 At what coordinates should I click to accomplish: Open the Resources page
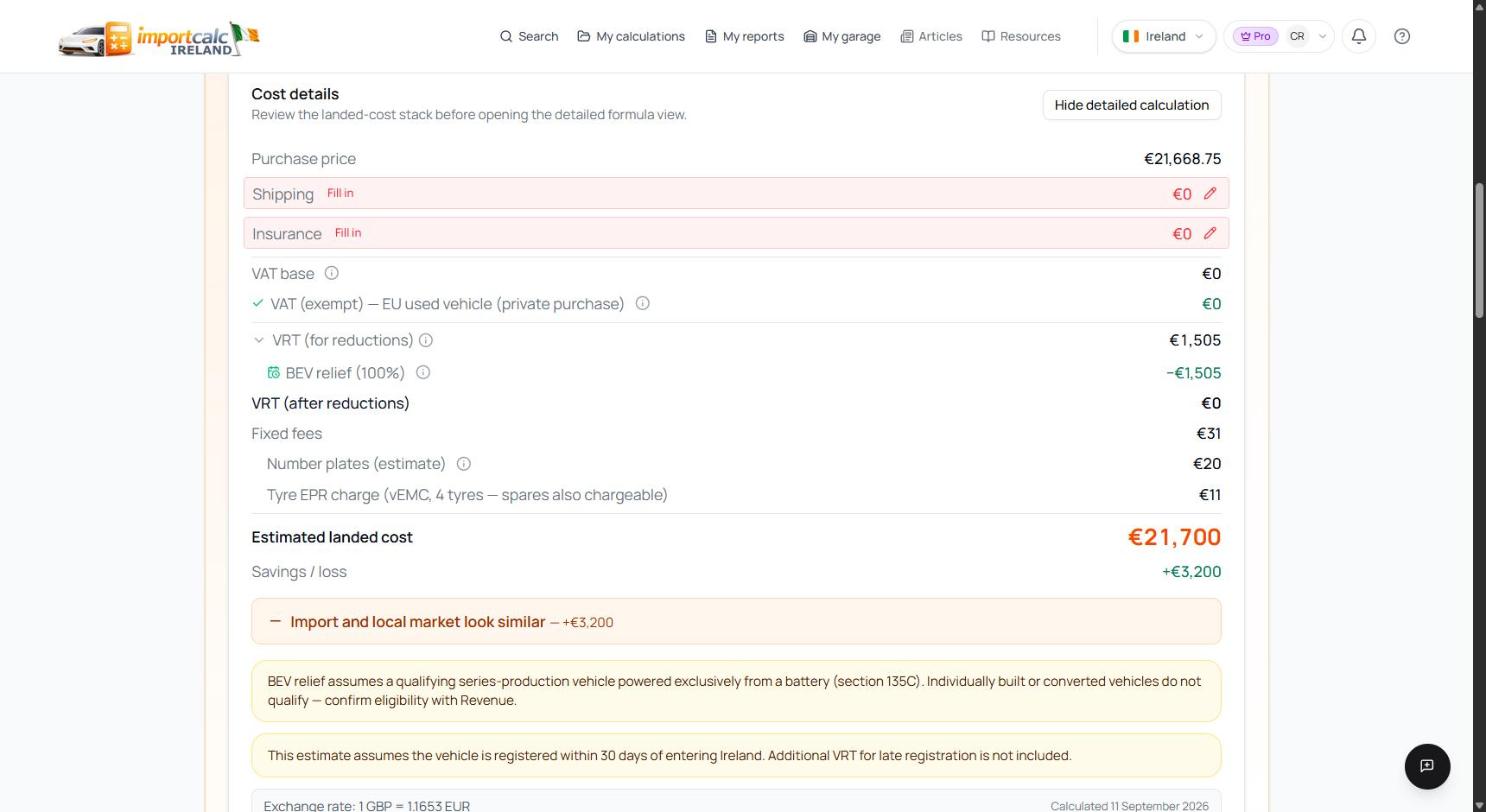[x=1021, y=36]
